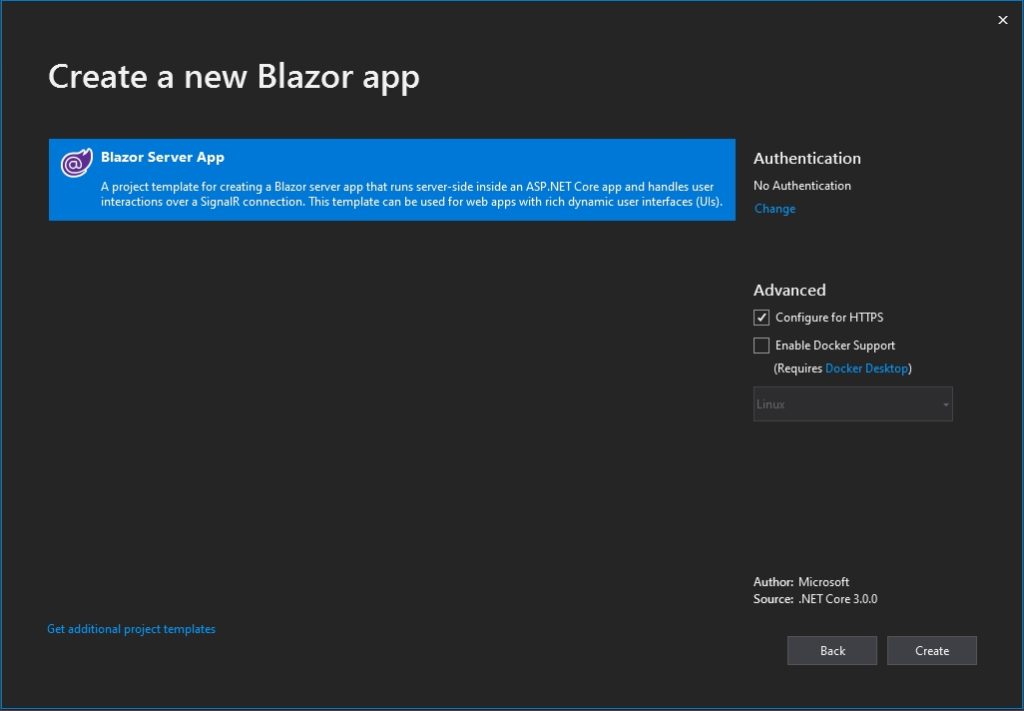This screenshot has height=711, width=1024.
Task: Click the Blazor Server App title text
Action: (x=162, y=157)
